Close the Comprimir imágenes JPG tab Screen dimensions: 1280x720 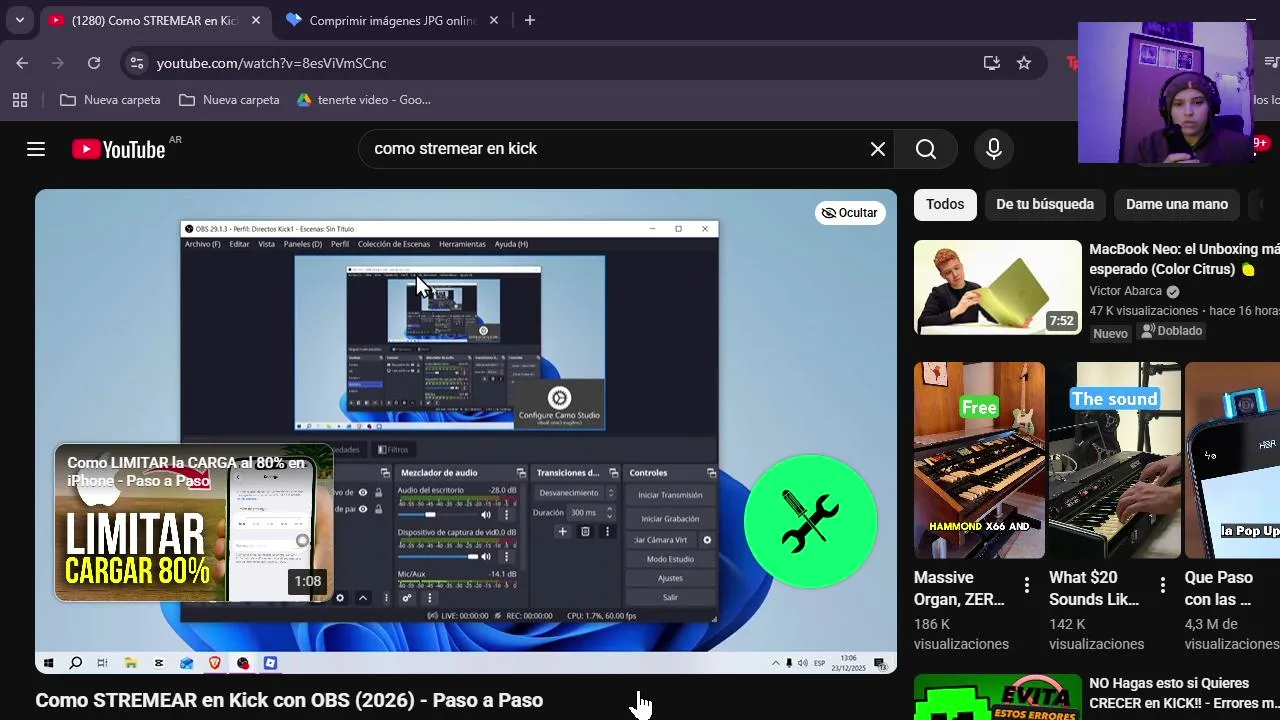point(494,20)
